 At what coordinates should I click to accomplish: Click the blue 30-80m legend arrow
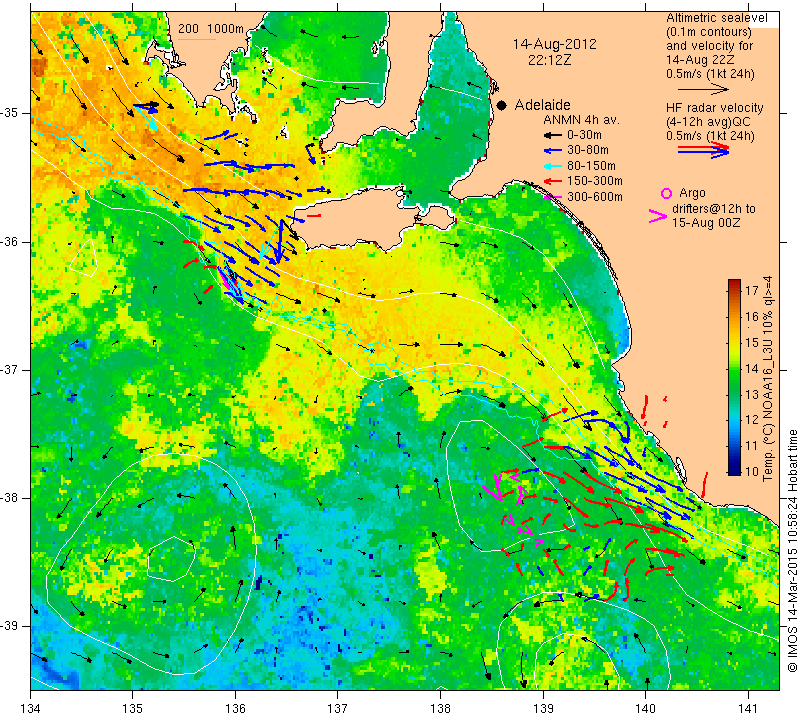point(552,151)
